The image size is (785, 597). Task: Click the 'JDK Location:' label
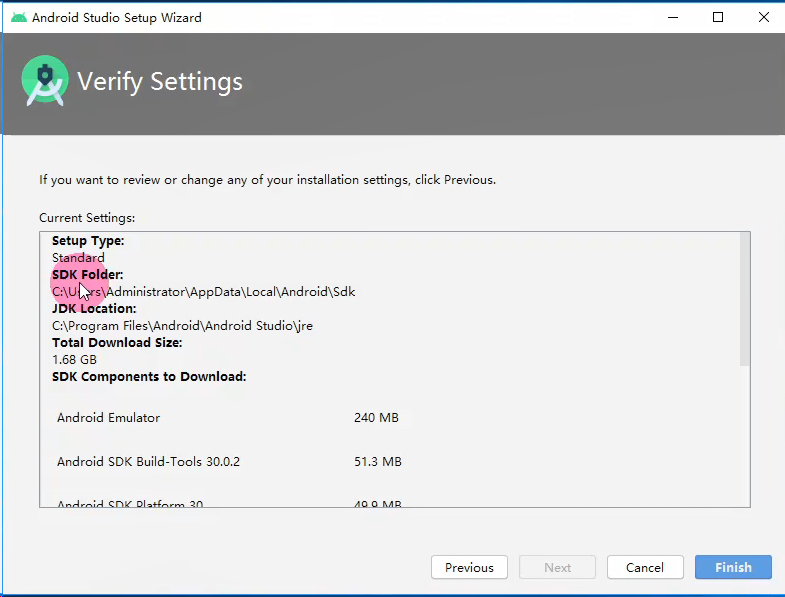pyautogui.click(x=94, y=309)
